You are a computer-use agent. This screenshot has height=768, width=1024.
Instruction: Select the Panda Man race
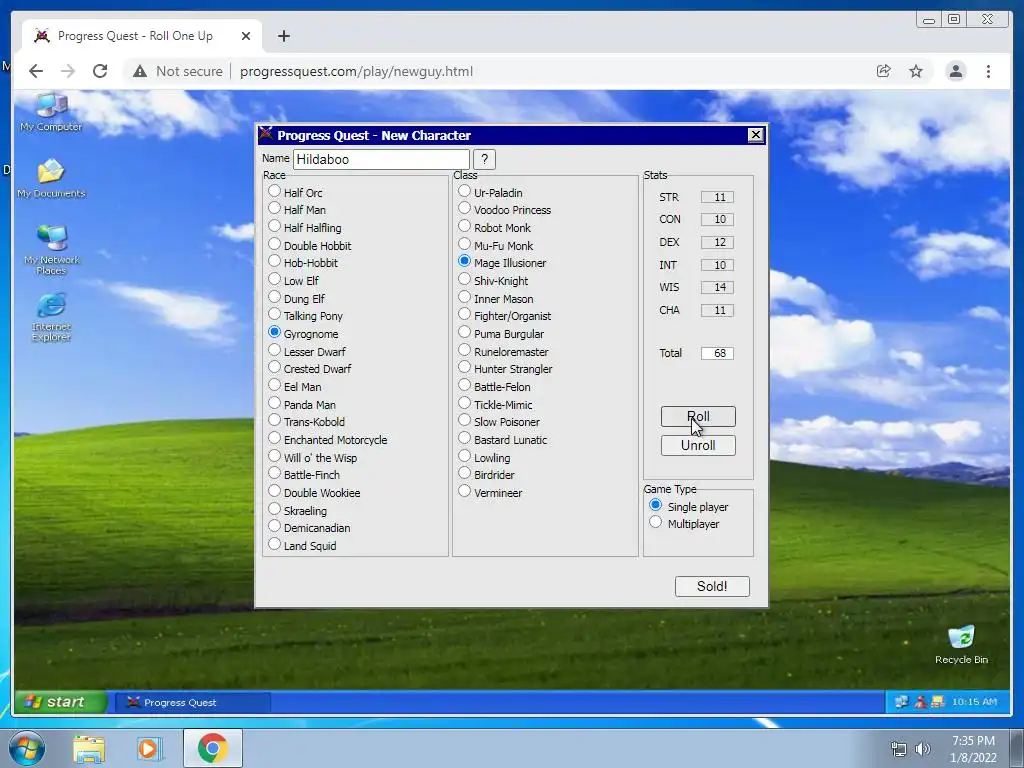click(274, 403)
